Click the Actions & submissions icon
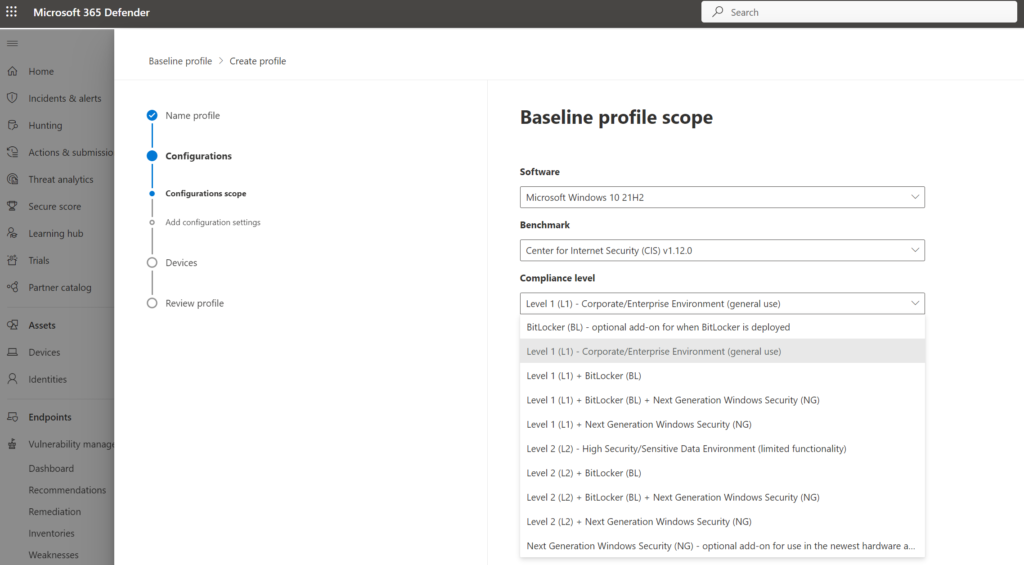The width and height of the screenshot is (1024, 565). [12, 152]
